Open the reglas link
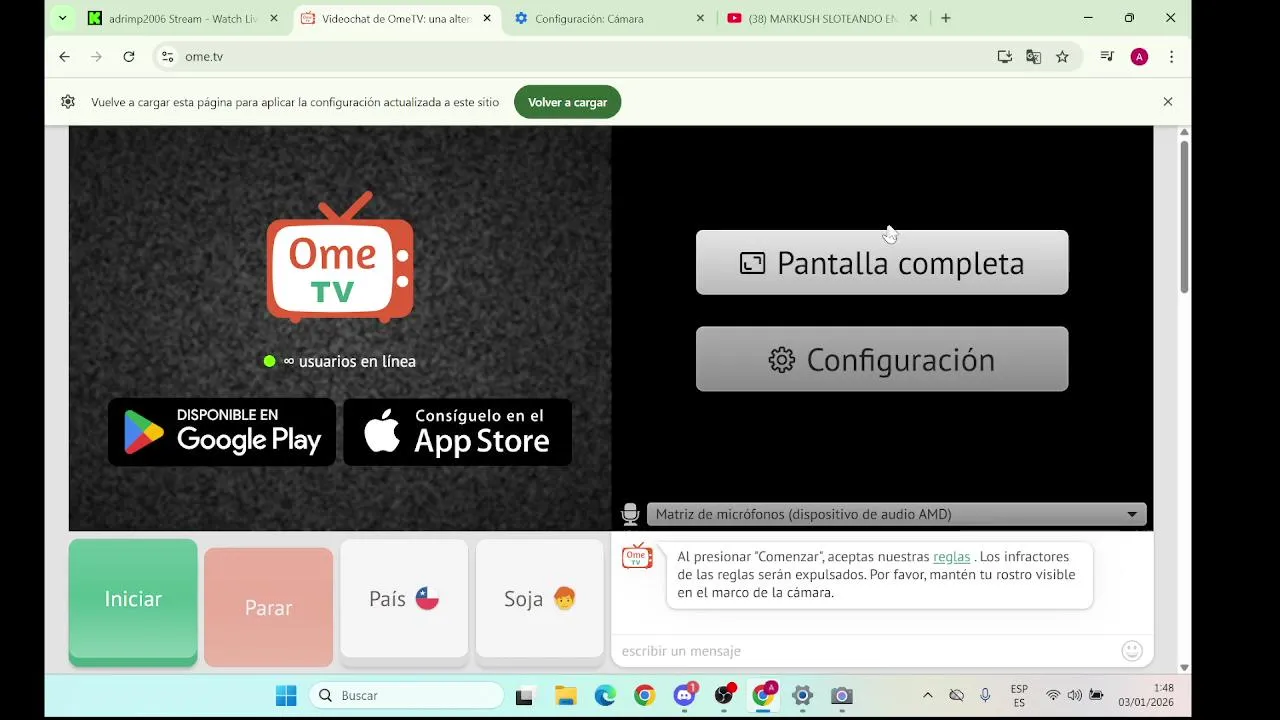 [951, 556]
